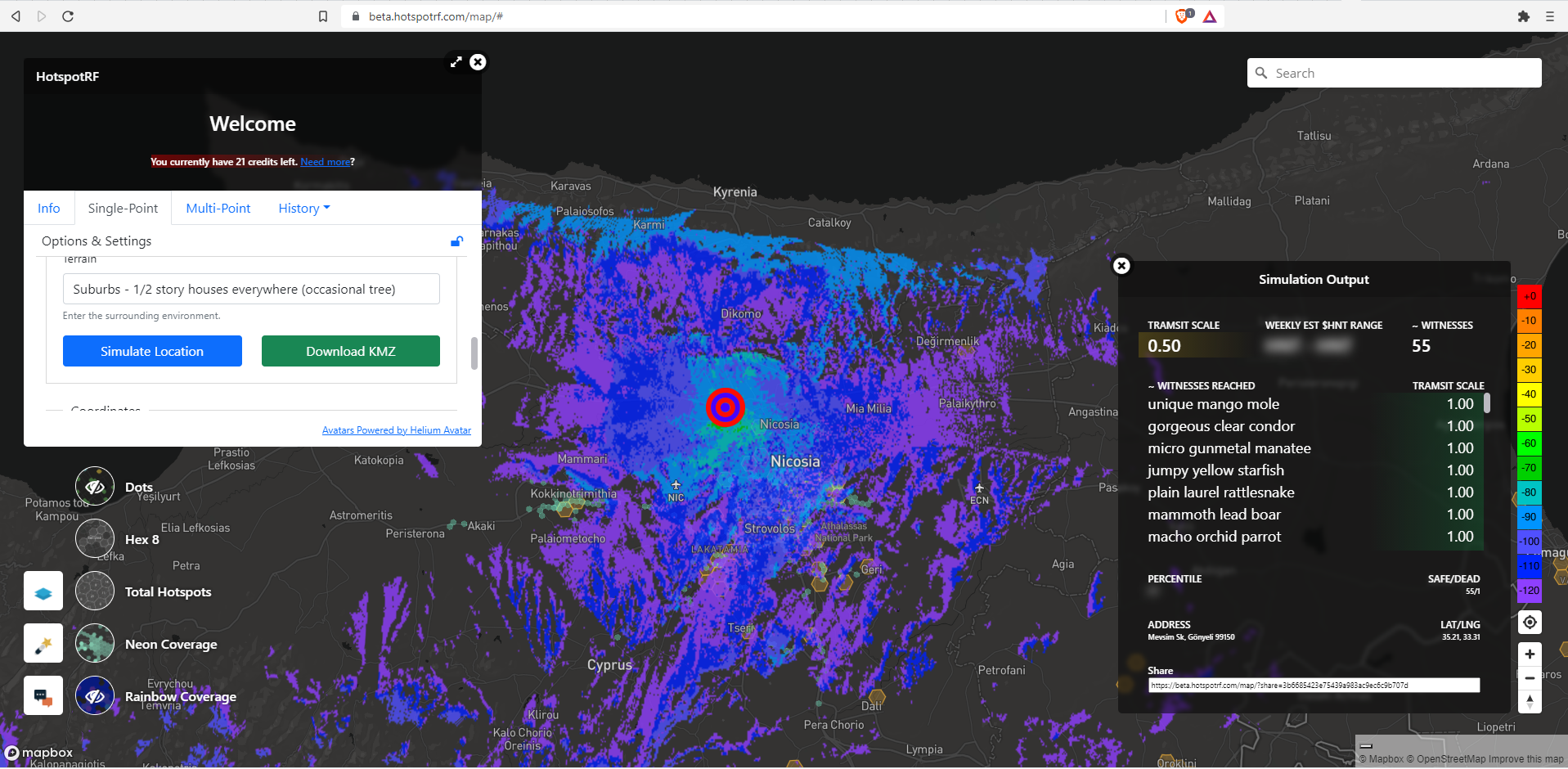Select the Neon magic wand icon

(x=43, y=643)
